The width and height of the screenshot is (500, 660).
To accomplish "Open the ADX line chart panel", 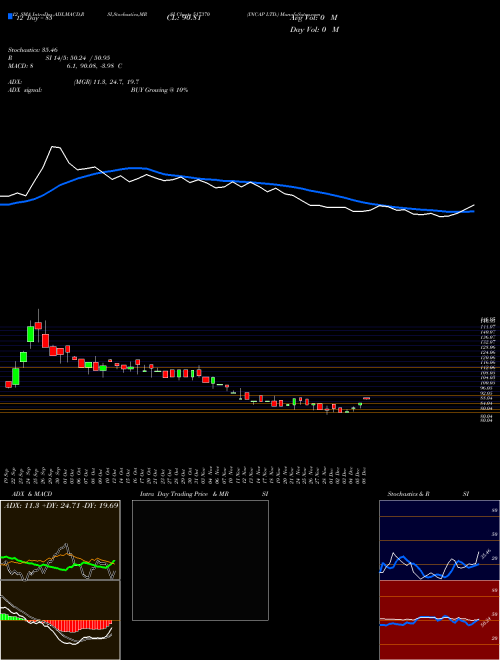I will click(x=60, y=540).
